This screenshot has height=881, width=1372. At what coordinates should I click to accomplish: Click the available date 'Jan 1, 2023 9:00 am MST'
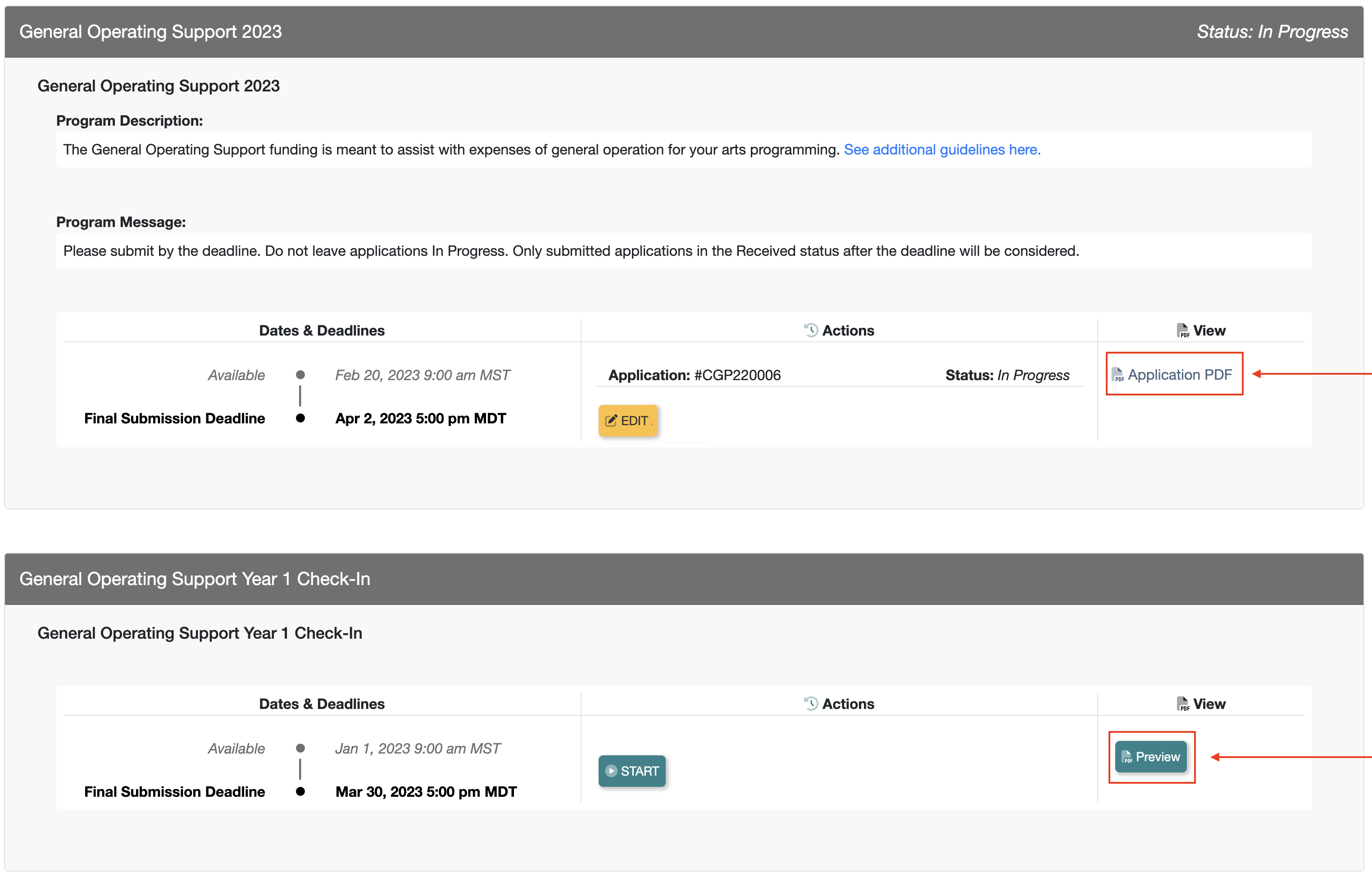pos(418,748)
